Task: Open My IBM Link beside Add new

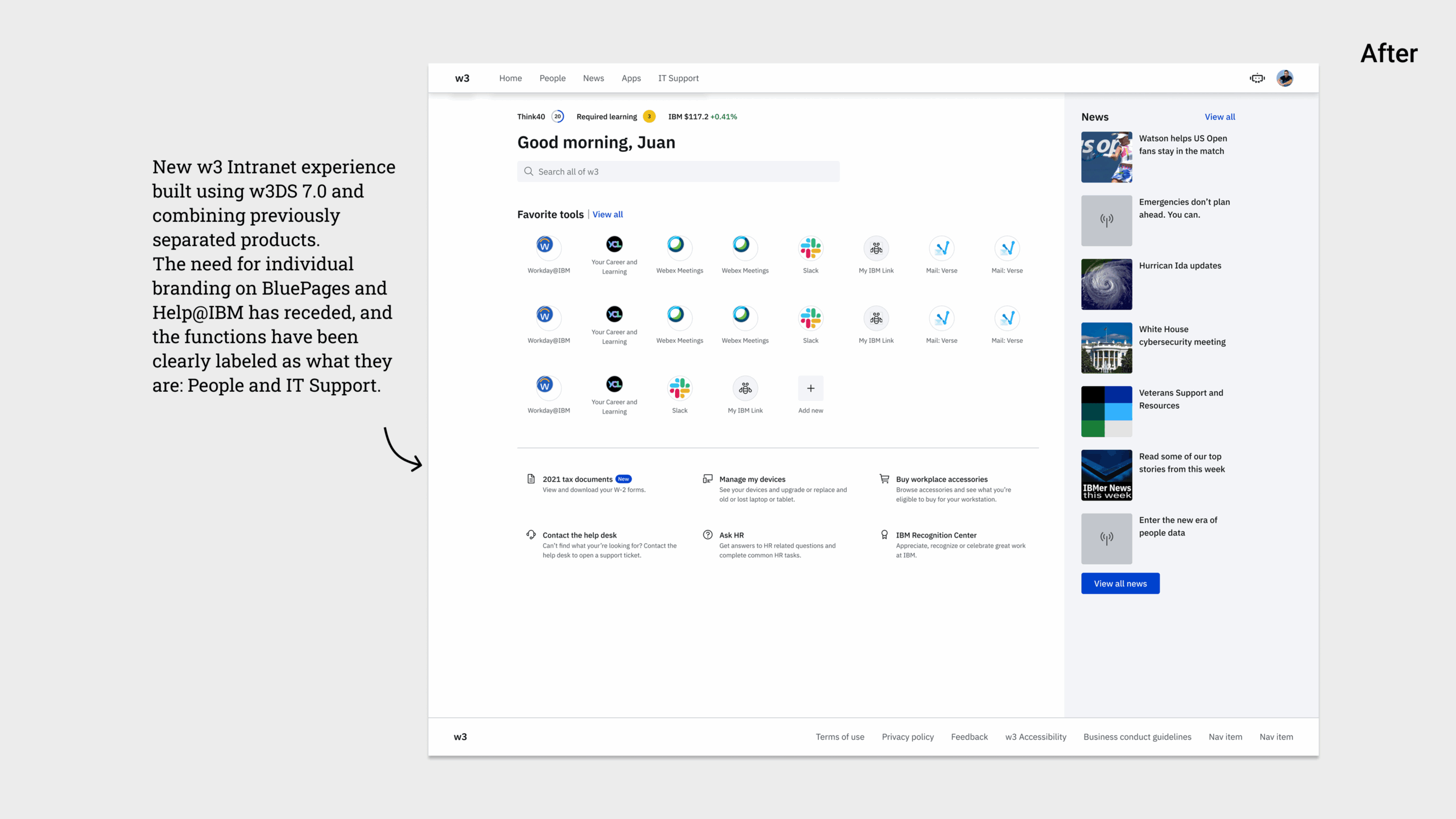Action: point(745,388)
